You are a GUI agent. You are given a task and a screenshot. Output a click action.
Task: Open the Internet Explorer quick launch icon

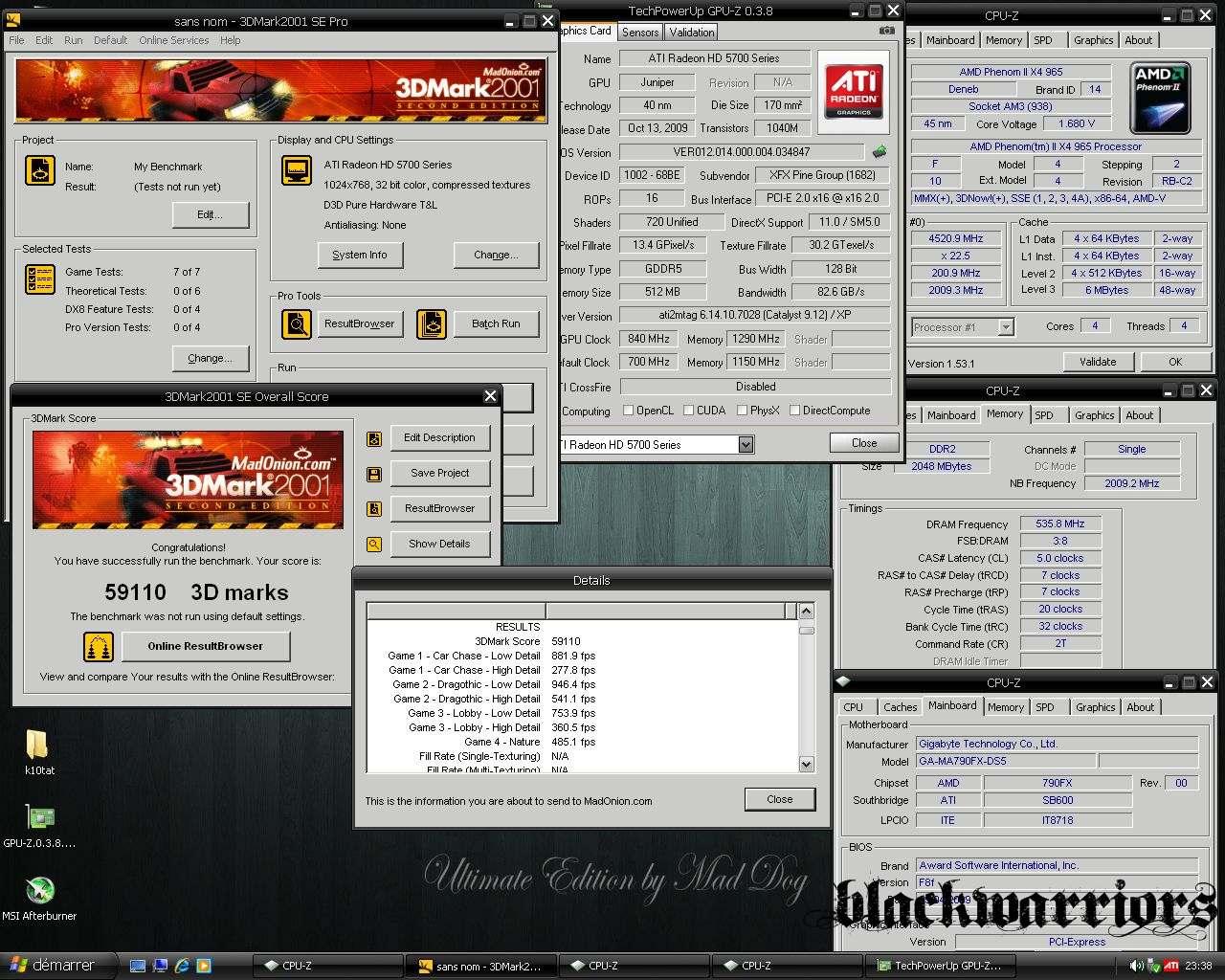click(182, 966)
